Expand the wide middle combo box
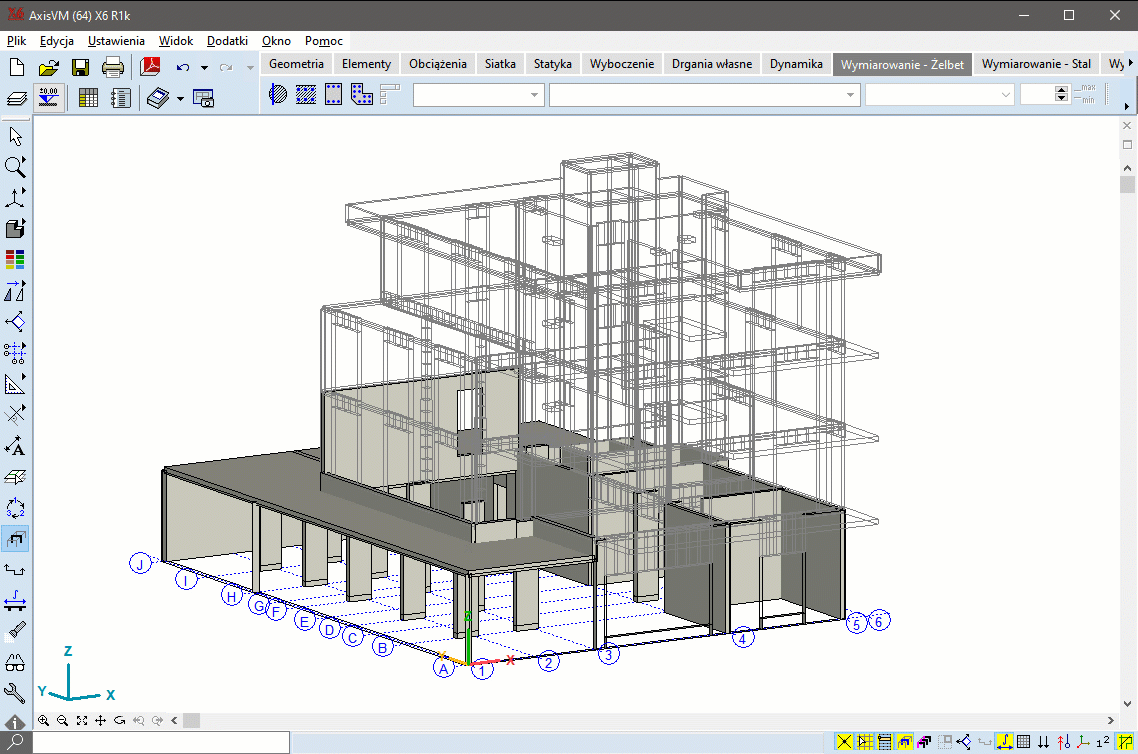 [850, 95]
